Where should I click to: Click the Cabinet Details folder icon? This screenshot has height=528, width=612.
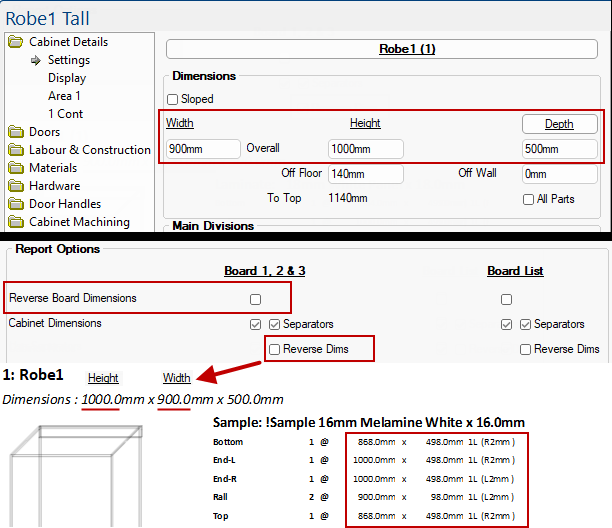click(x=16, y=42)
